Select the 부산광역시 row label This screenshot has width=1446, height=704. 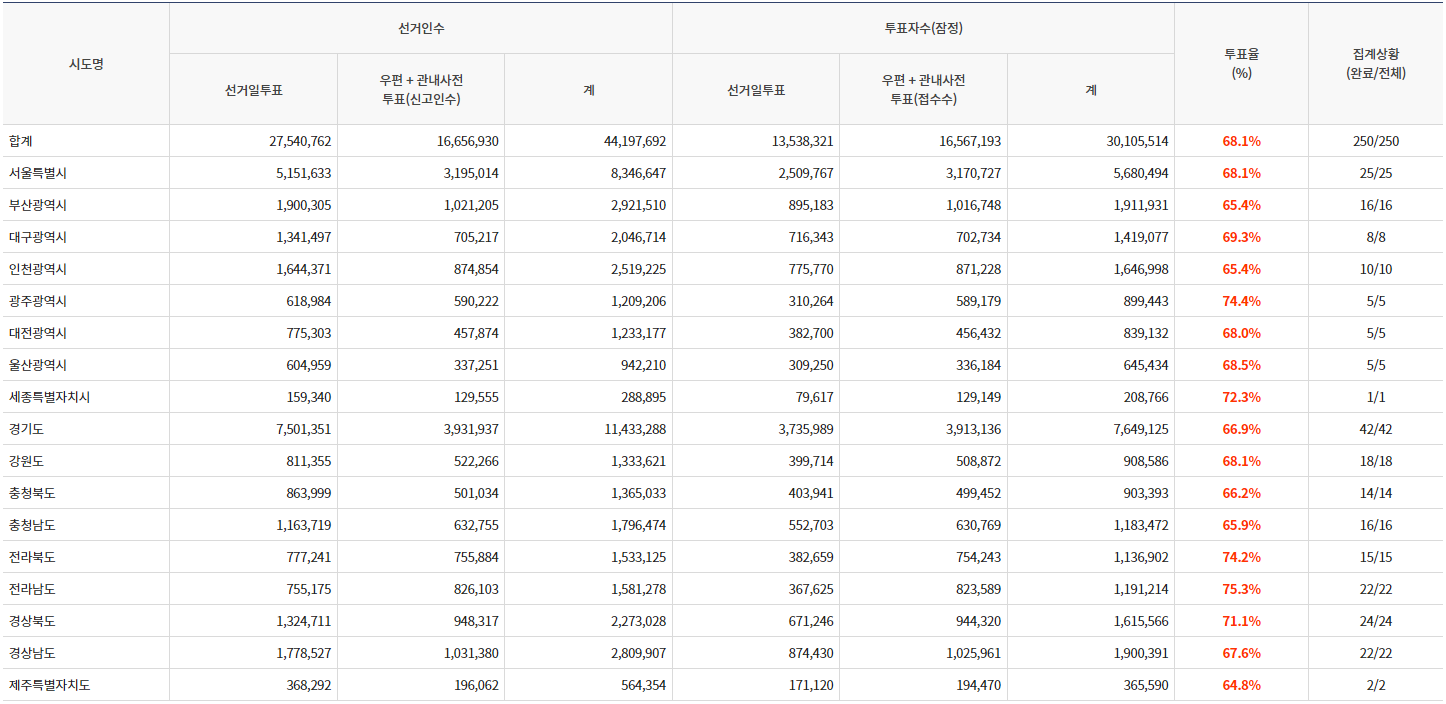37,205
